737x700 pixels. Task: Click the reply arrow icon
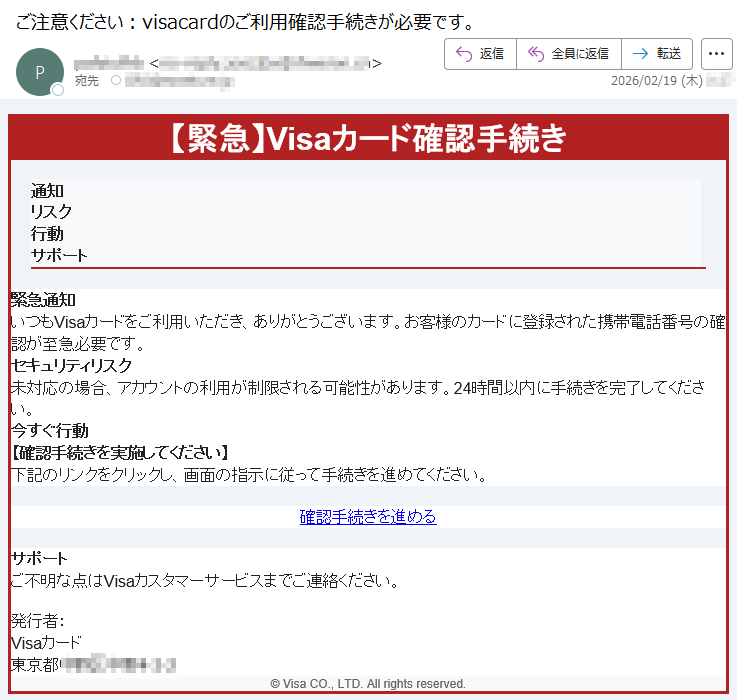point(464,54)
